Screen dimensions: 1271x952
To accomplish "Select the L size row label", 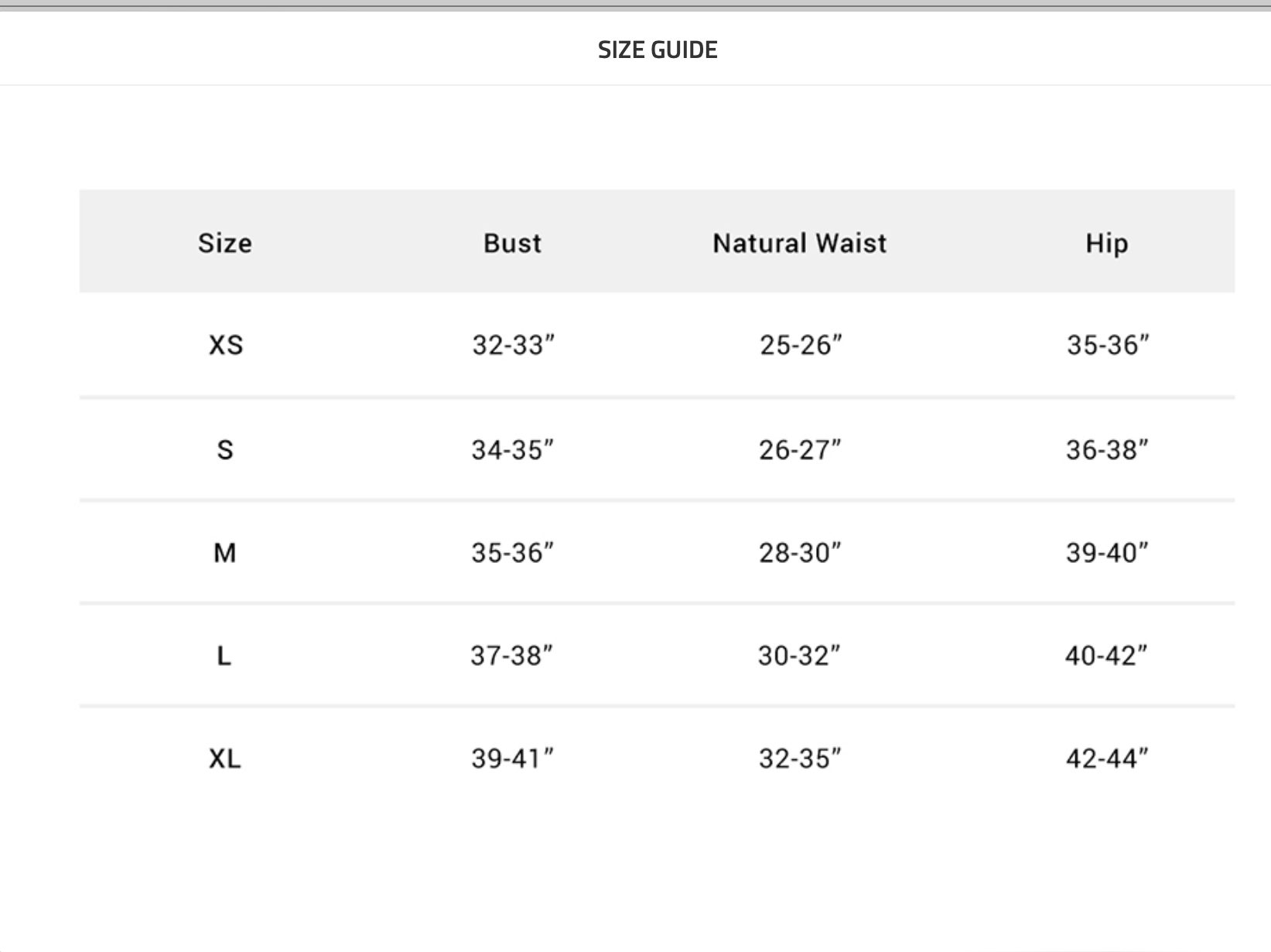I will click(x=224, y=656).
